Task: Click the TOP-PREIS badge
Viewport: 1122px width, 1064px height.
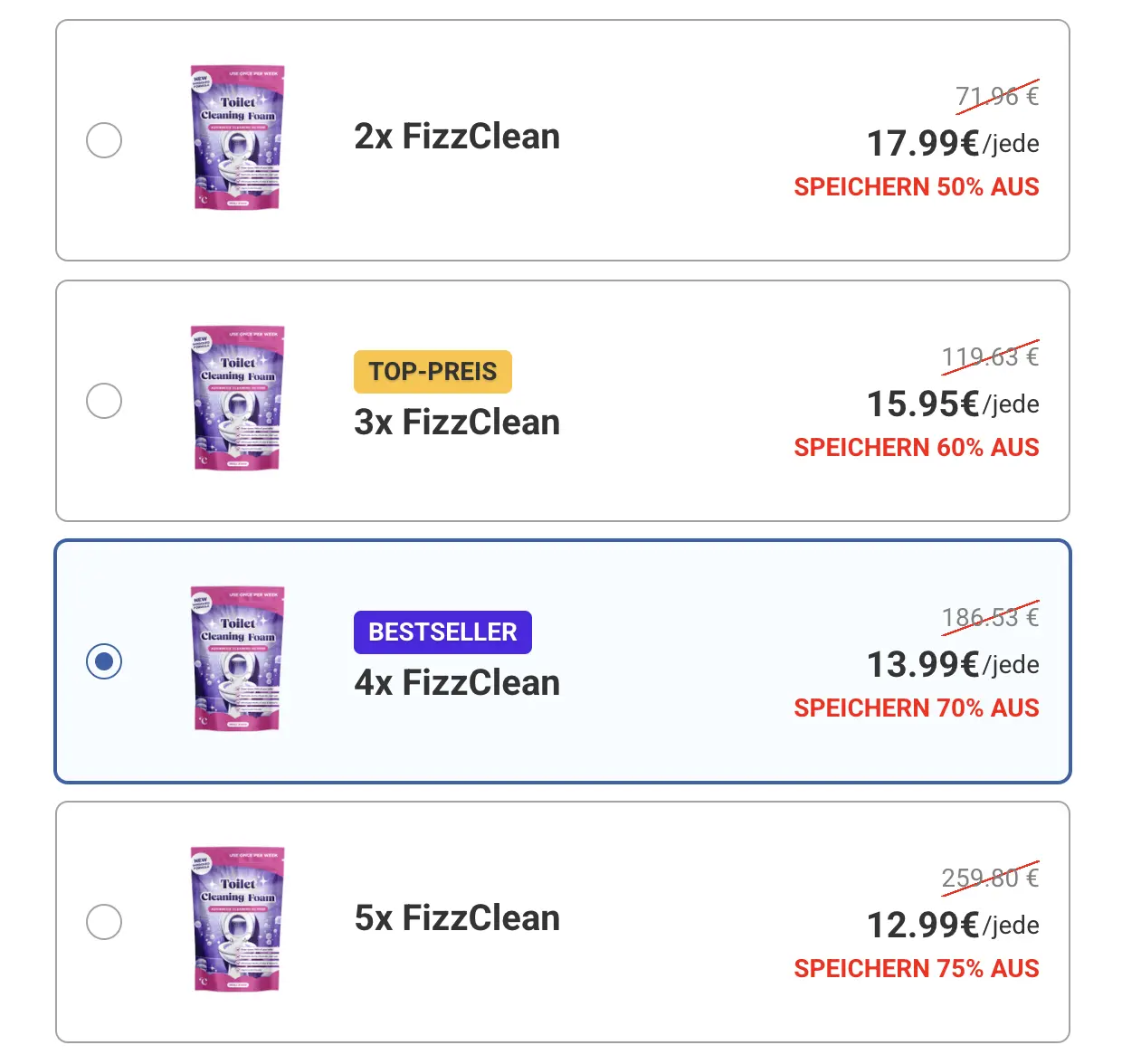Action: point(433,371)
